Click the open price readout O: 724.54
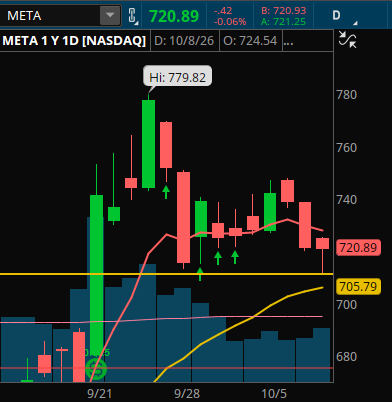 250,41
